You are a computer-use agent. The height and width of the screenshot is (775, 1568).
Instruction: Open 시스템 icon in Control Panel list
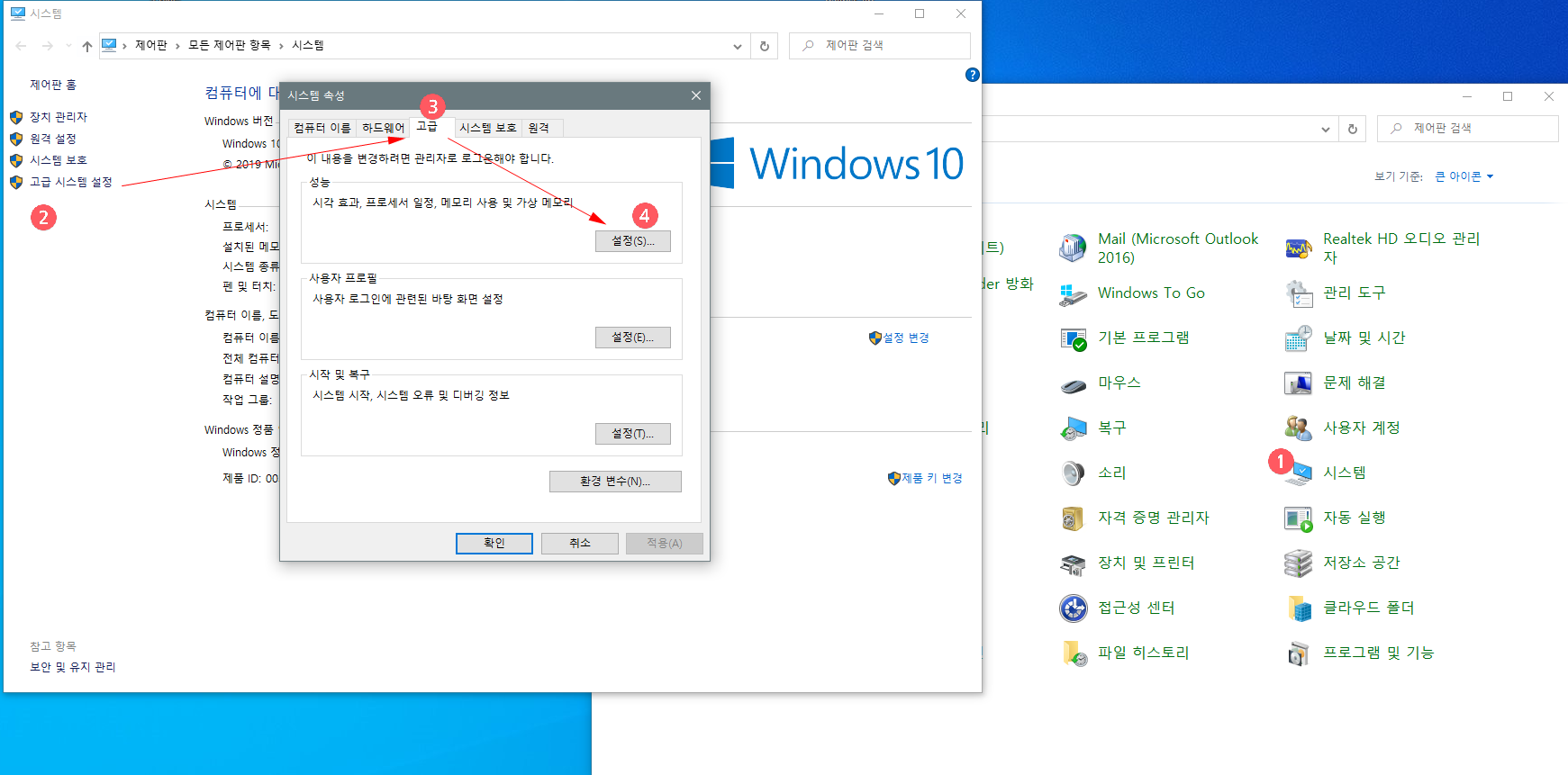tap(1298, 473)
